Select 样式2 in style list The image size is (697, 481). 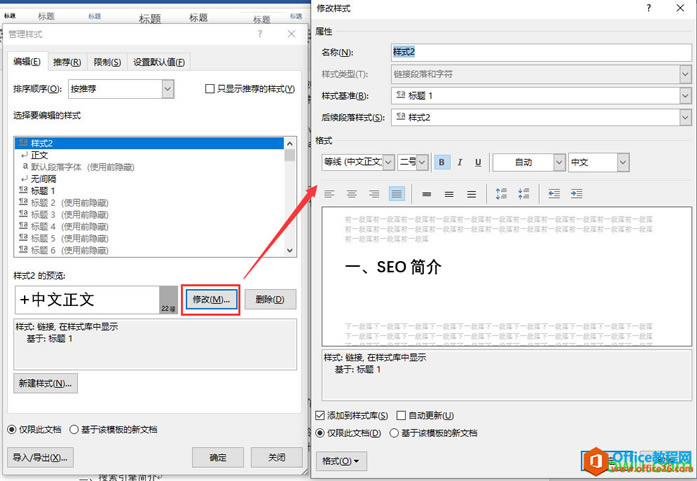pyautogui.click(x=149, y=143)
